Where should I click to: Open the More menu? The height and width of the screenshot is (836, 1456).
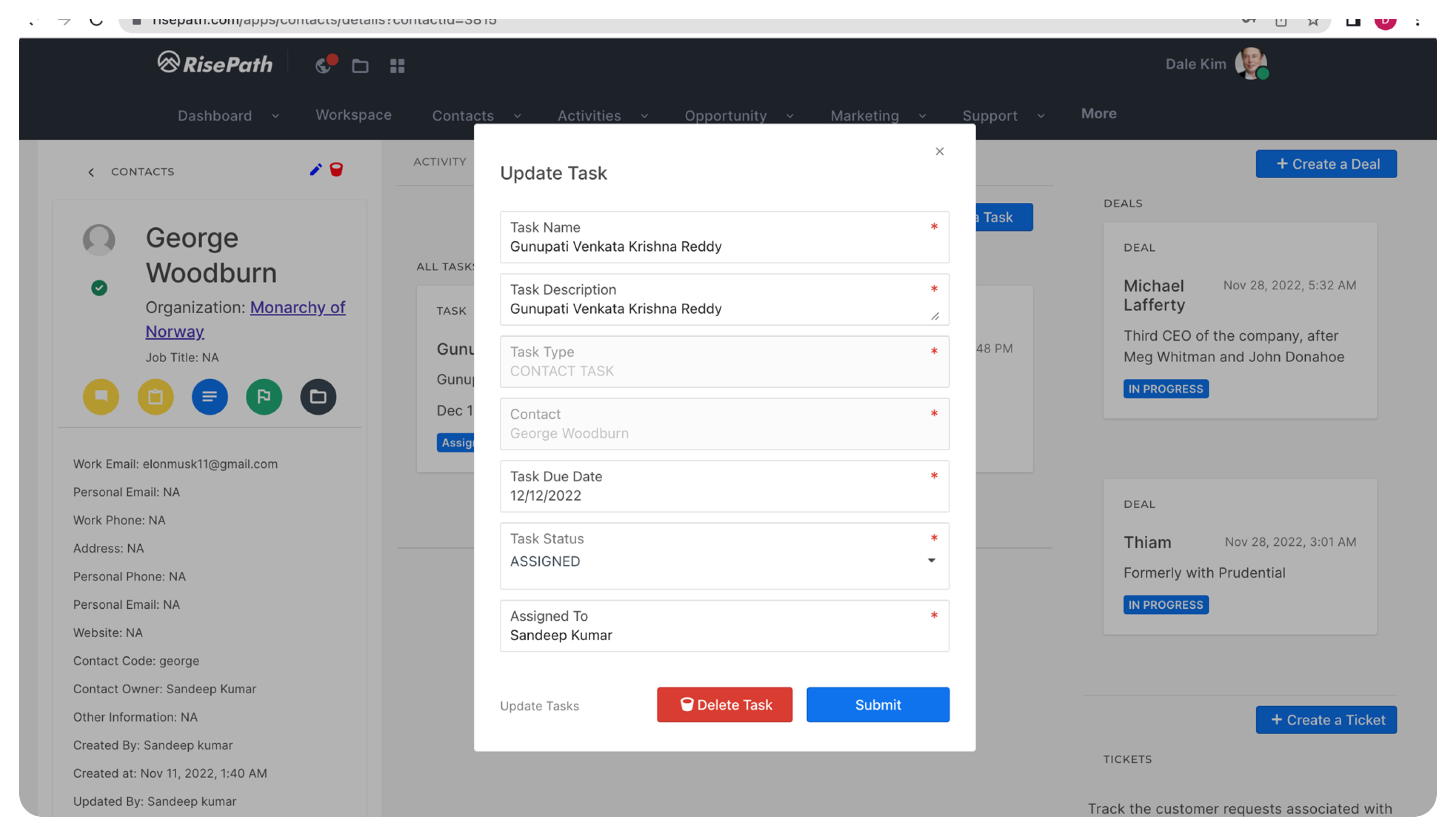pyautogui.click(x=1099, y=114)
